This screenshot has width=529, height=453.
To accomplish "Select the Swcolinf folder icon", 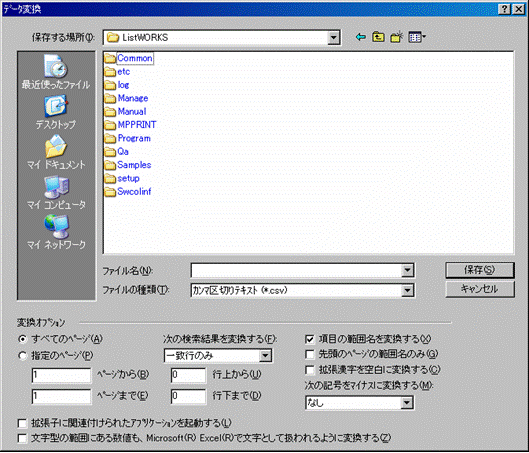I will [110, 192].
